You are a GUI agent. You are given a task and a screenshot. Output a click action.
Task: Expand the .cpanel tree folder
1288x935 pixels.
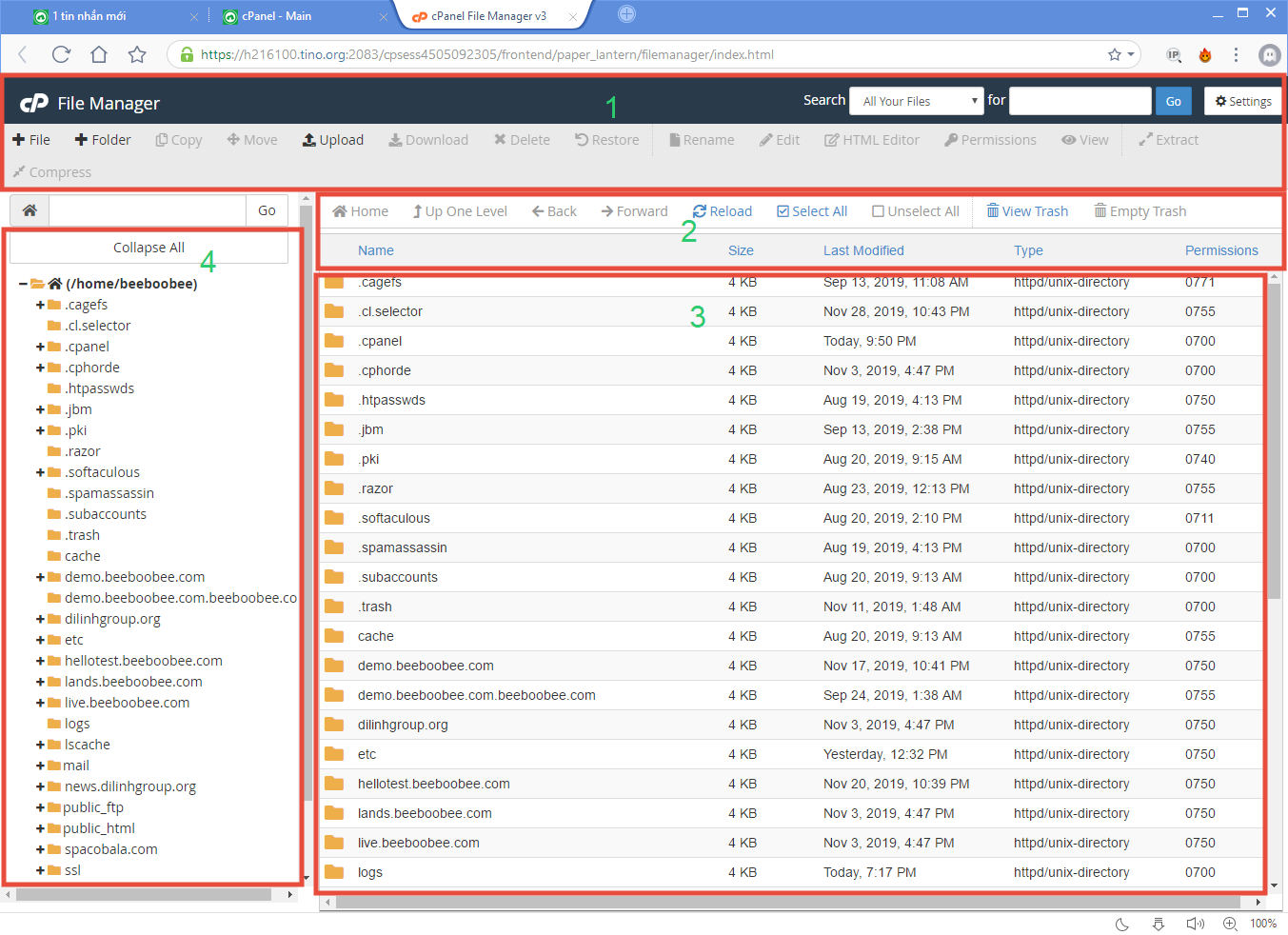tap(41, 347)
